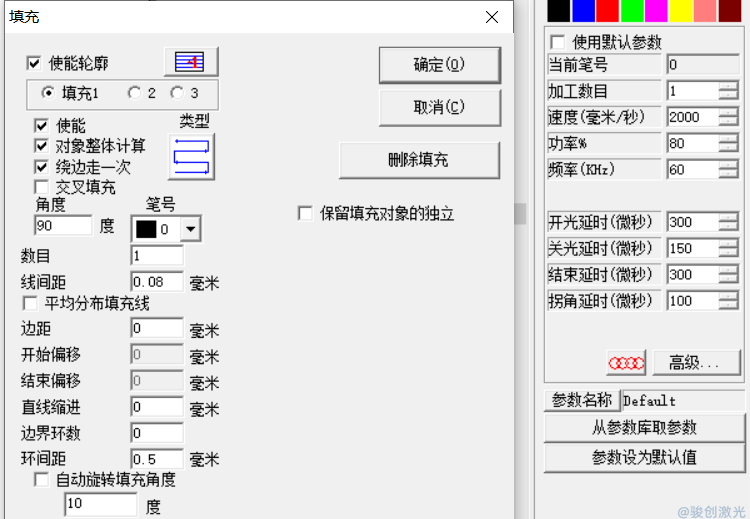This screenshot has height=519, width=750.
Task: Adjust the 拐角延时 spinner
Action: [x=729, y=301]
